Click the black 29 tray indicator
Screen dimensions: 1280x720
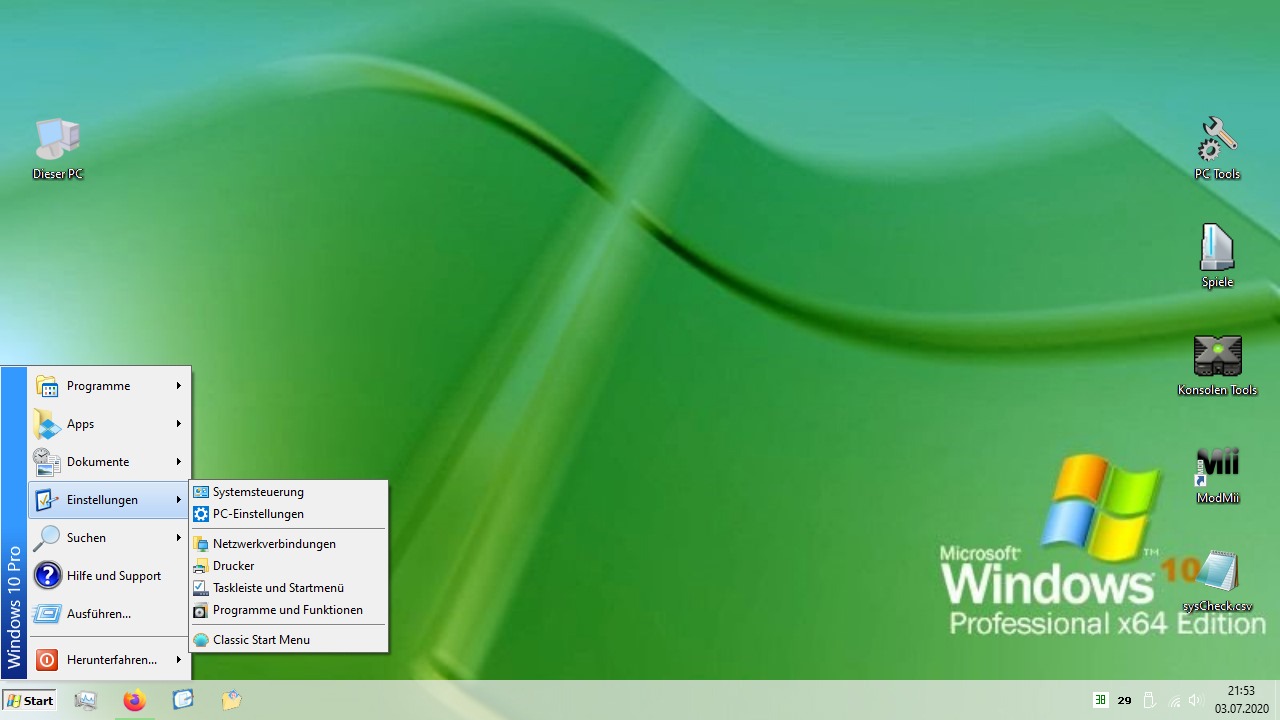[x=1124, y=700]
